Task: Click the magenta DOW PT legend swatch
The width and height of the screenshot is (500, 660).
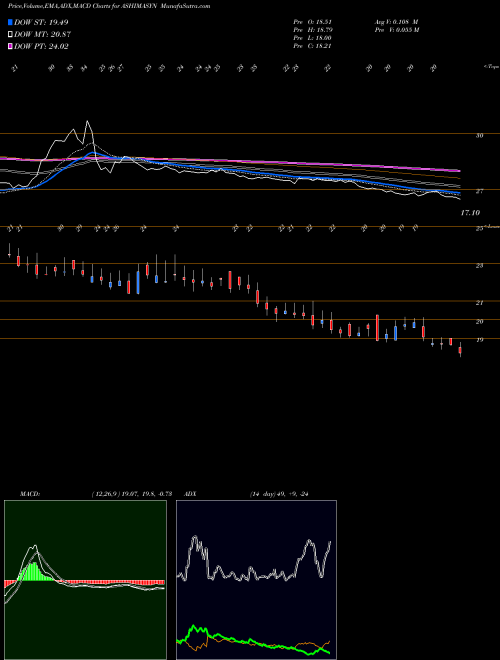Action: click(x=10, y=46)
